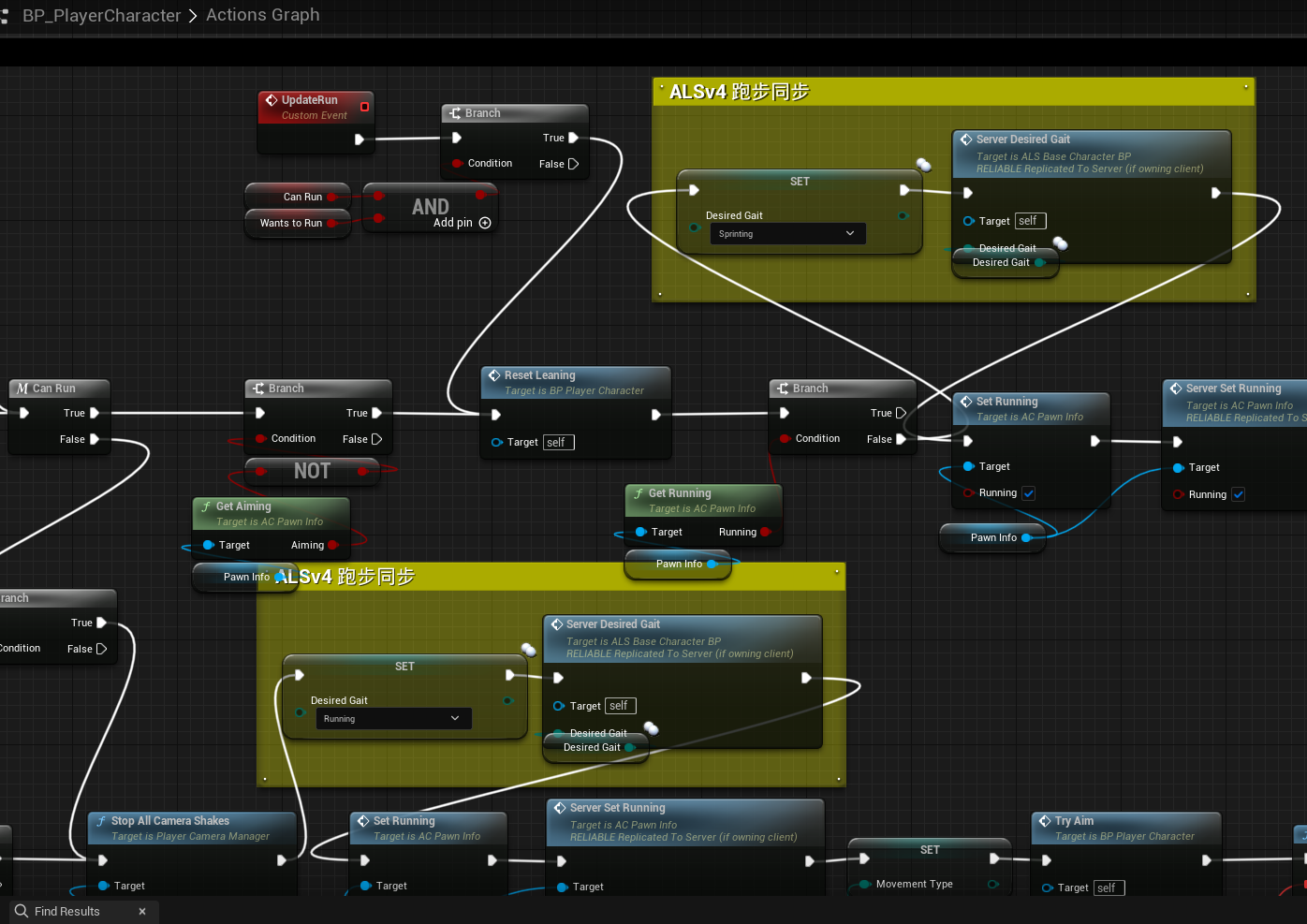Click the f icon on the Try Aim node
The width and height of the screenshot is (1307, 924).
1047,820
